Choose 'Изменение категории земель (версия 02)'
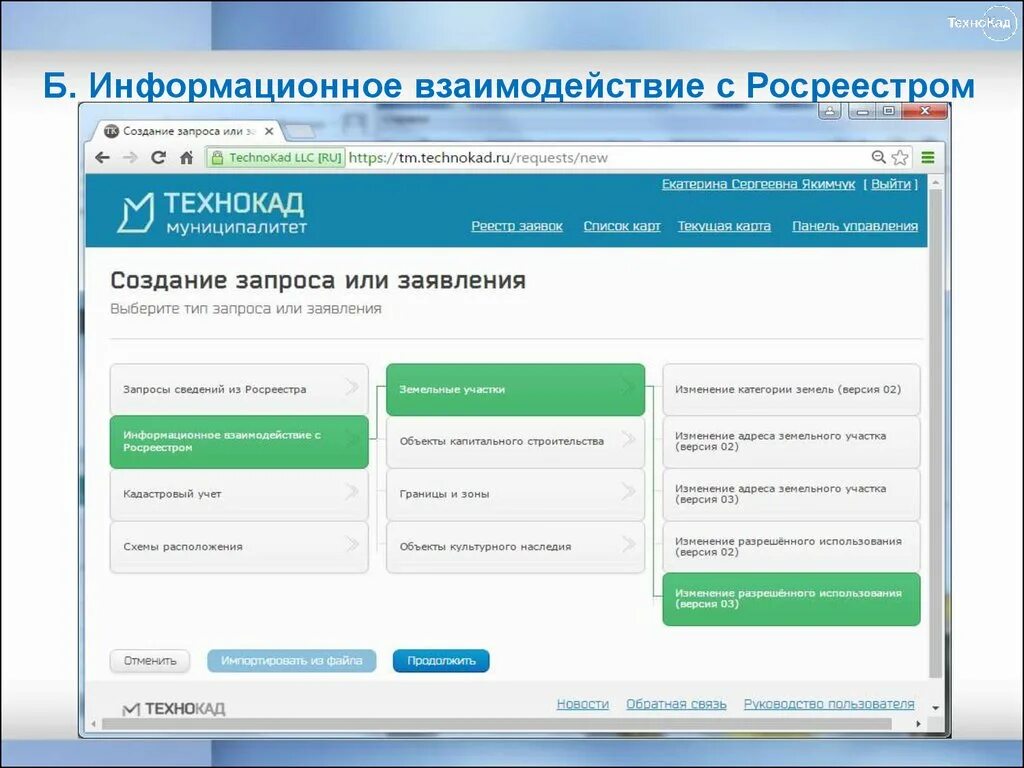The height and width of the screenshot is (768, 1024). (x=792, y=389)
